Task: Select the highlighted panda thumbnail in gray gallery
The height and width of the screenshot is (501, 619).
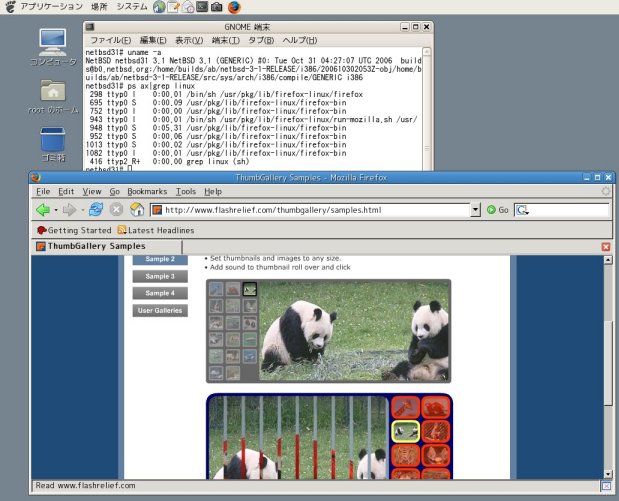Action: 249,289
